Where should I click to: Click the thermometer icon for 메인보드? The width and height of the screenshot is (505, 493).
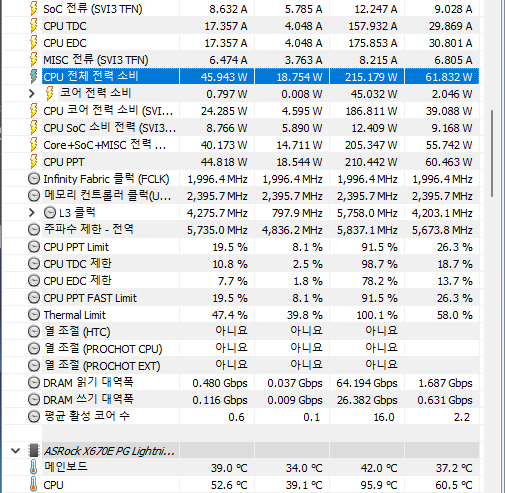point(34,467)
